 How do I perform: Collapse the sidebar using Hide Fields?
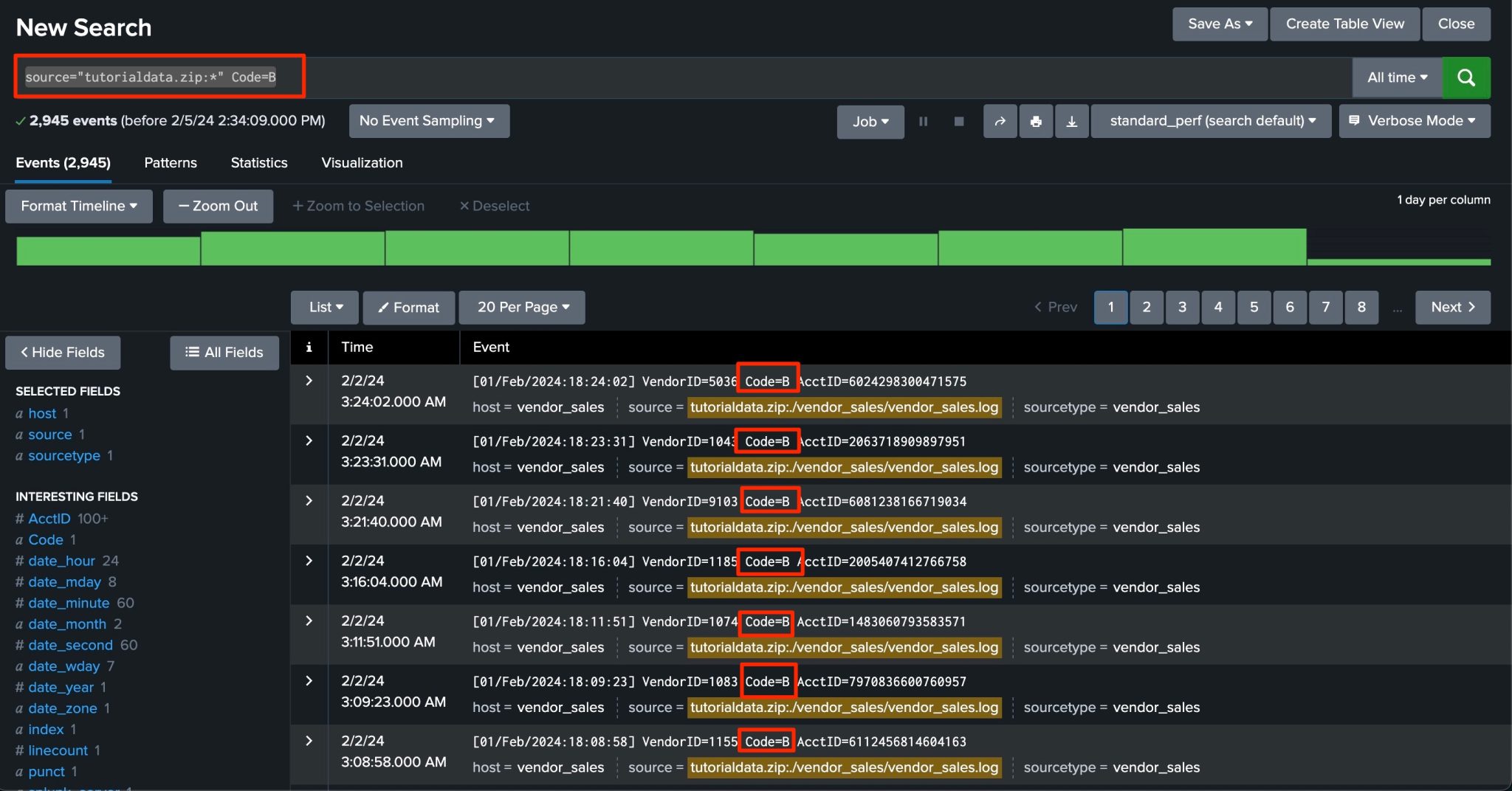pyautogui.click(x=62, y=353)
